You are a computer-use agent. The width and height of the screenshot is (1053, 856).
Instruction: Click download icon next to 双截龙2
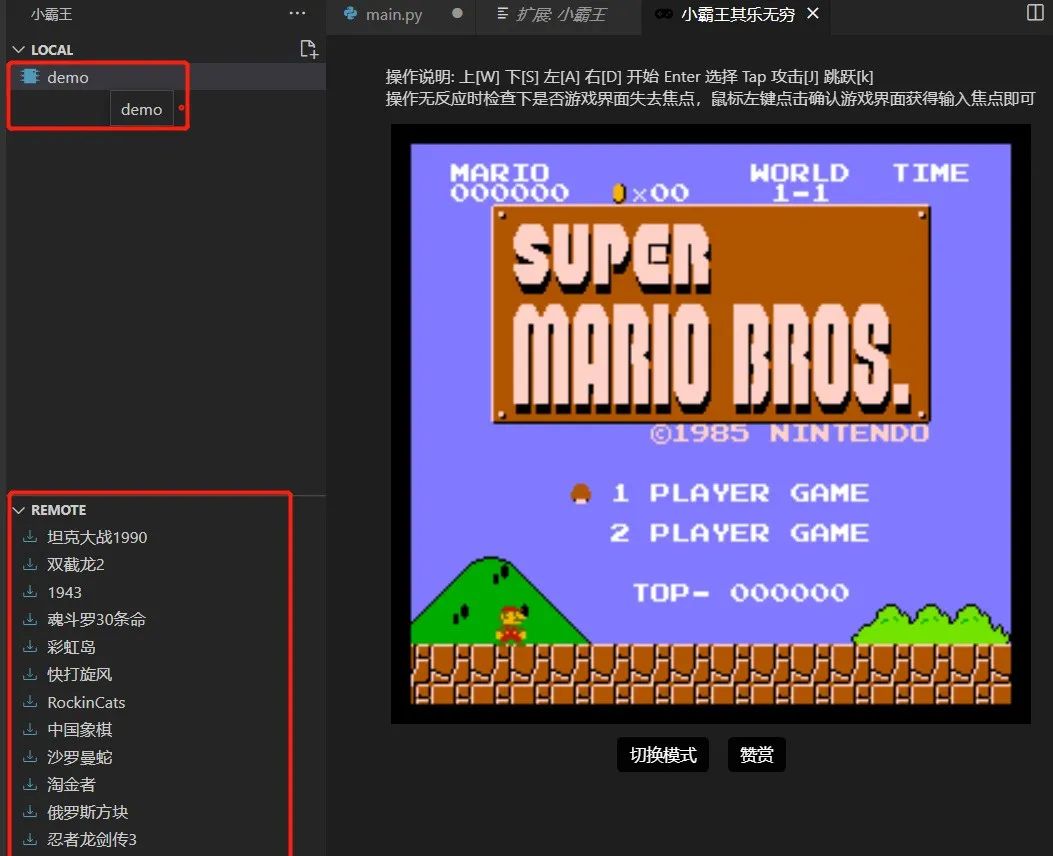[30, 565]
